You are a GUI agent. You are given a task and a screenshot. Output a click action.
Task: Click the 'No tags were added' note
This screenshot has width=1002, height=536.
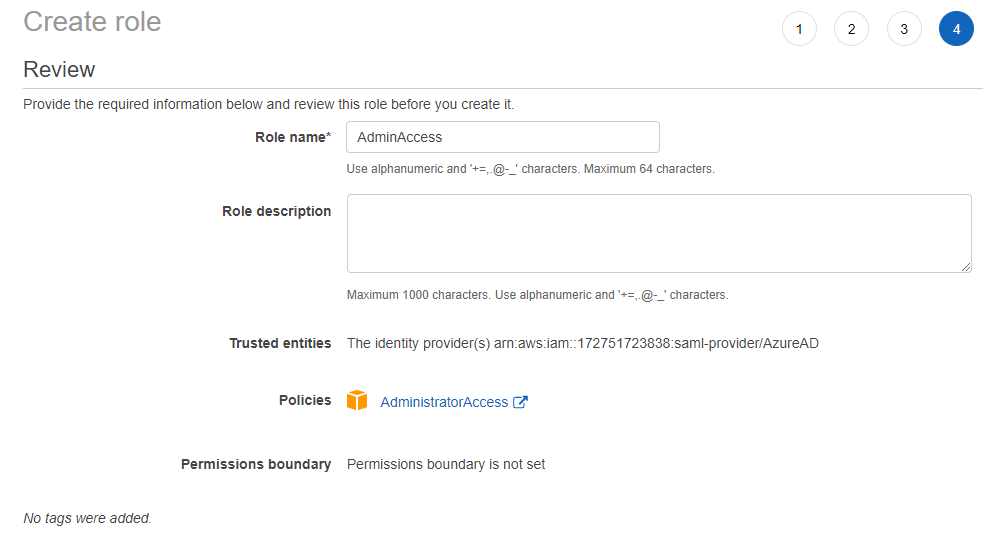87,518
